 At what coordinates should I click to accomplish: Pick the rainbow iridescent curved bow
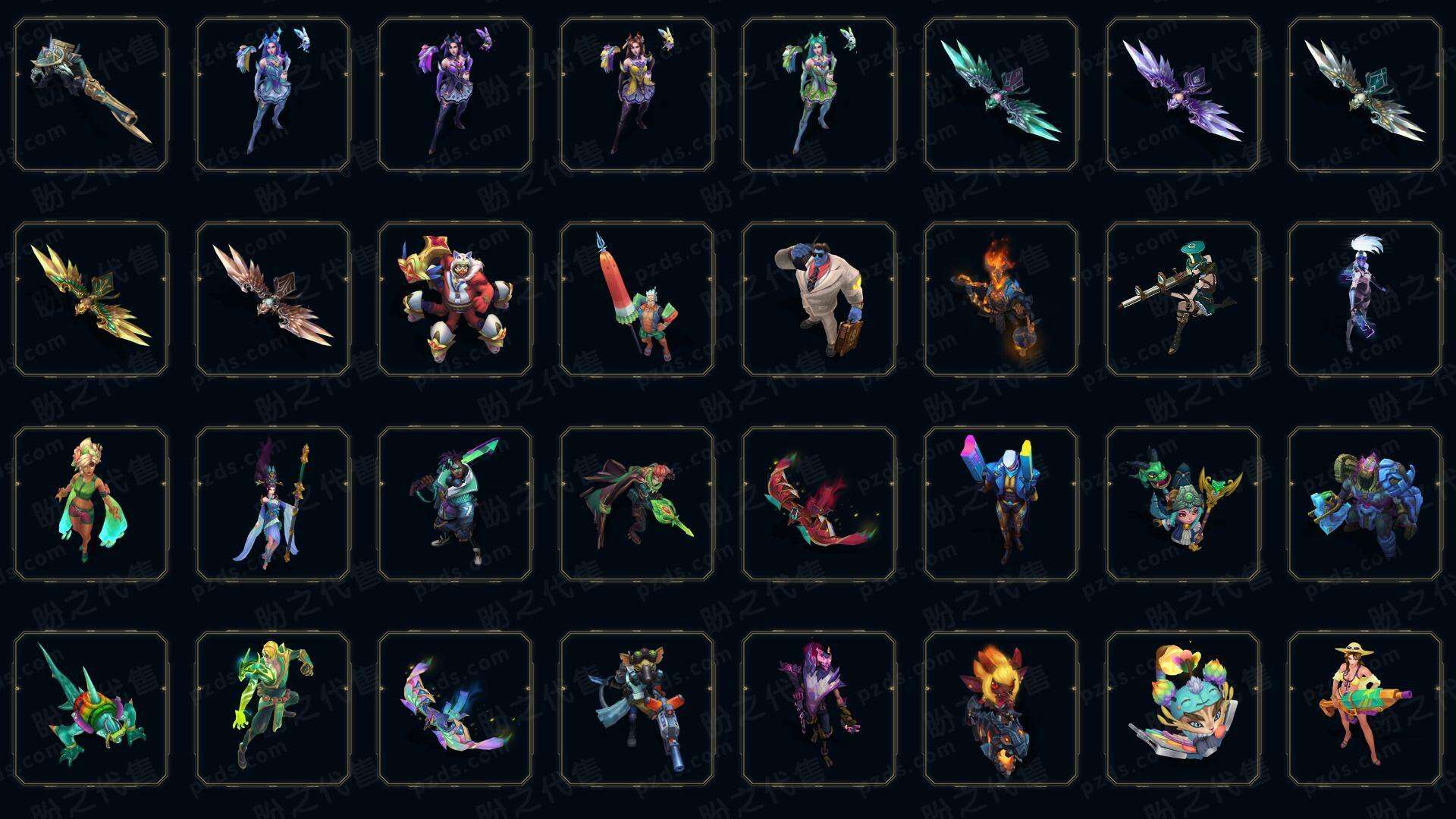coord(455,708)
